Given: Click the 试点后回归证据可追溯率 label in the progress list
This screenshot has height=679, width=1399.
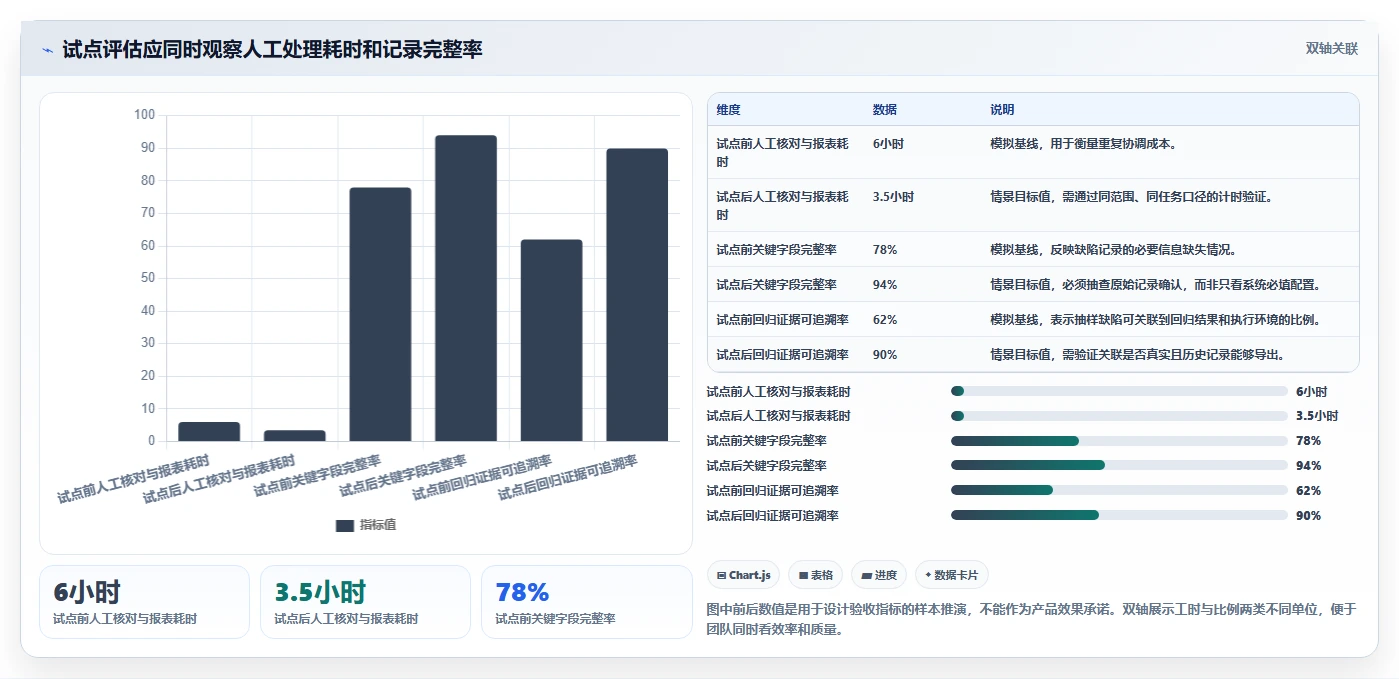Looking at the screenshot, I should [772, 515].
